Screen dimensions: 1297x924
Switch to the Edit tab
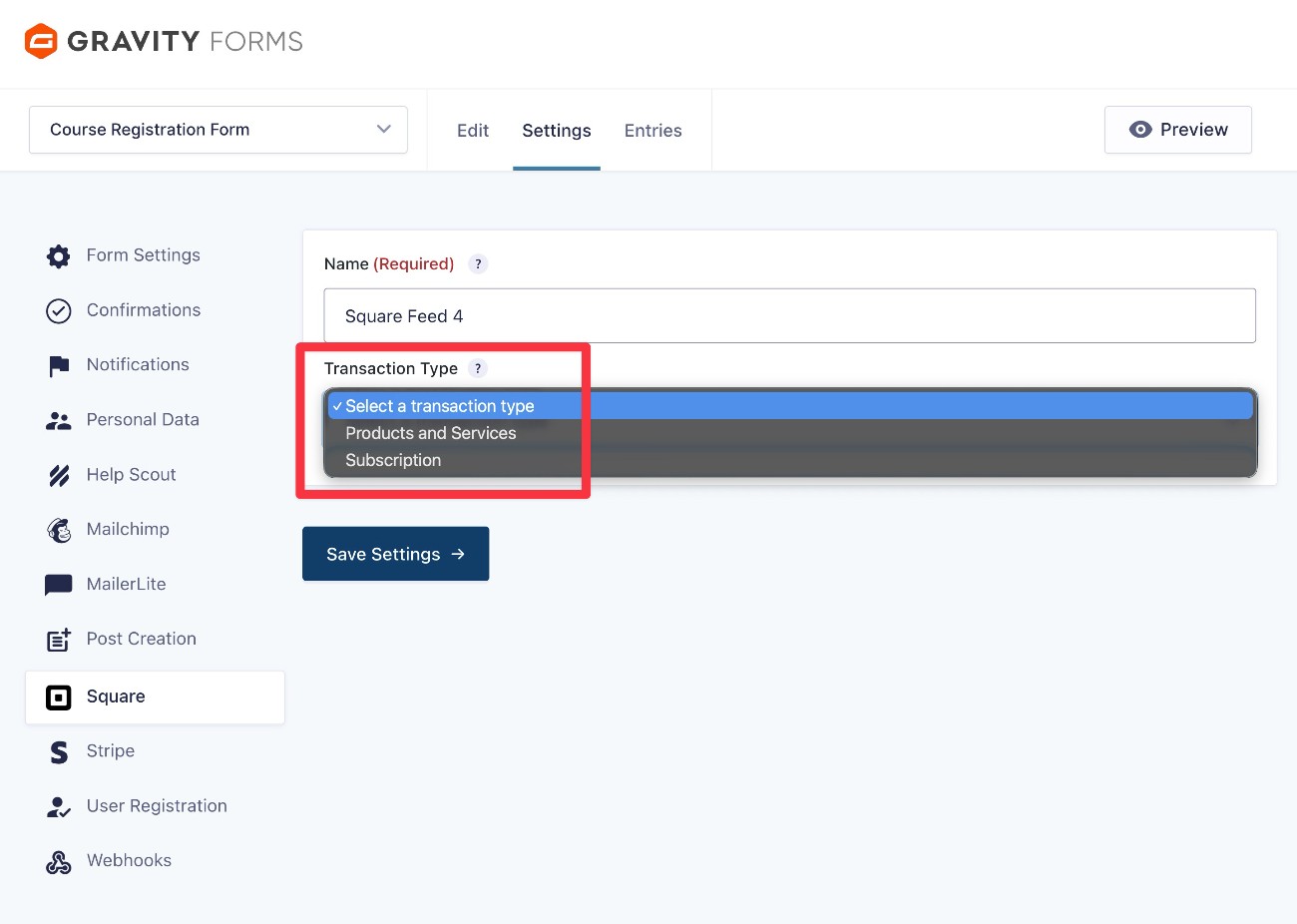click(472, 130)
